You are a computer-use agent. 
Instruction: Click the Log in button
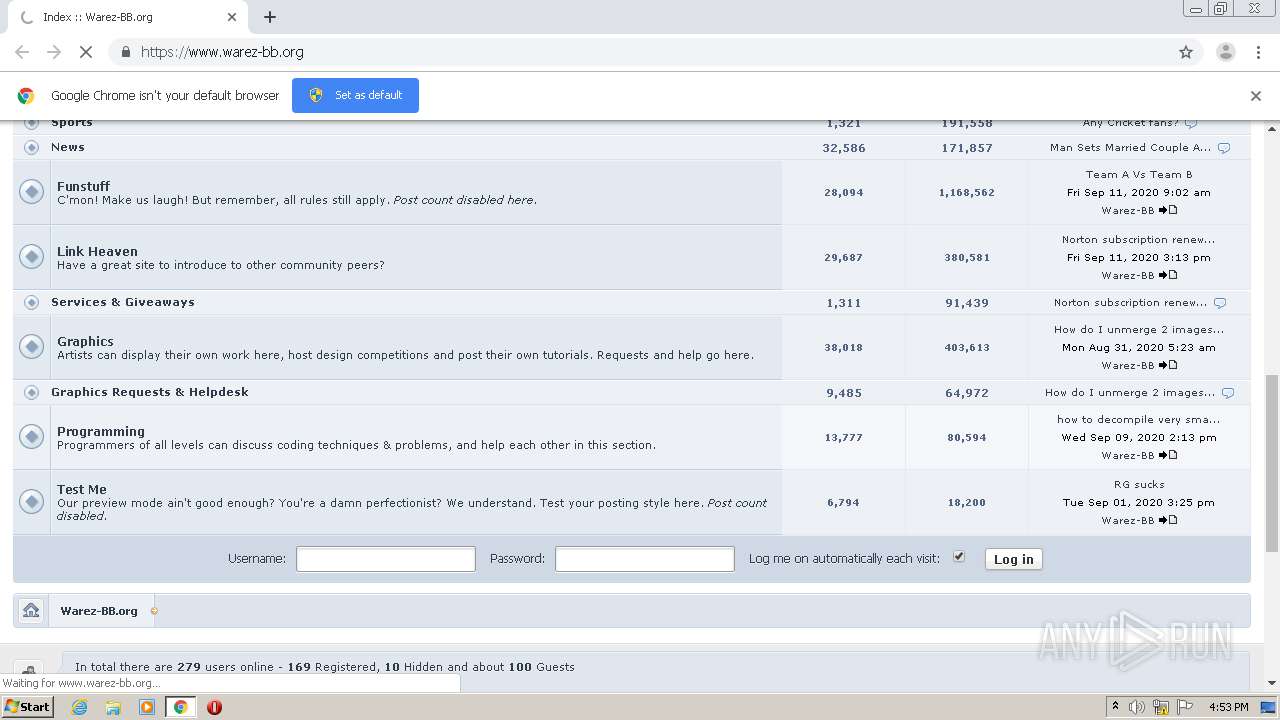tap(1013, 559)
